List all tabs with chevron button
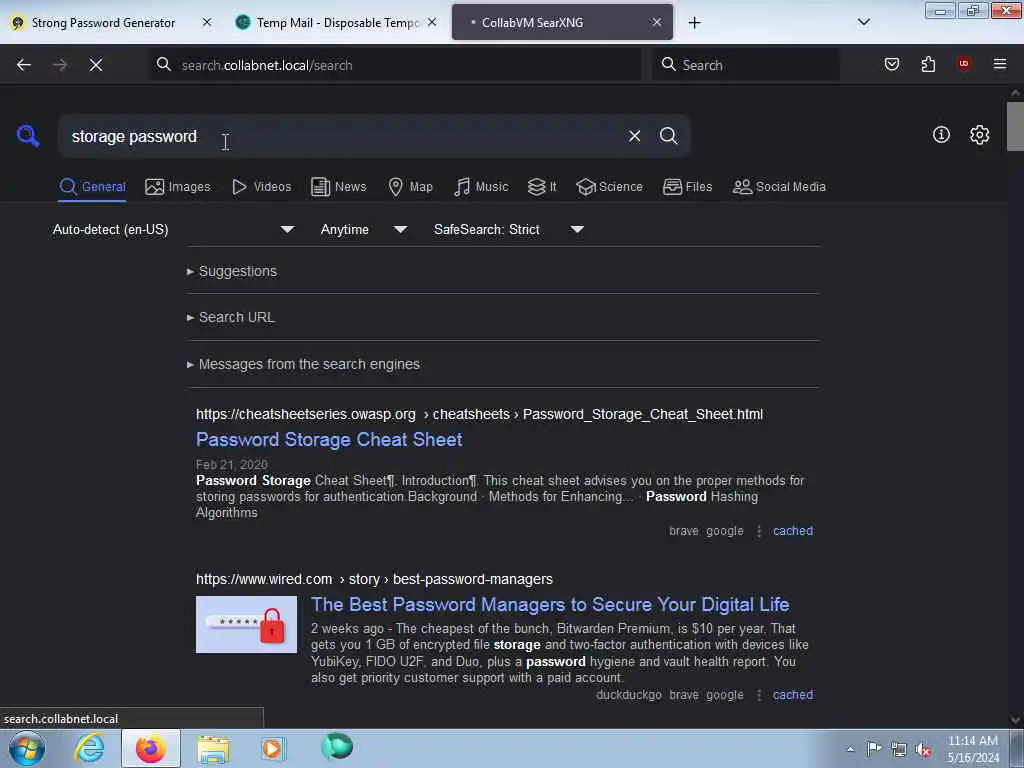This screenshot has width=1024, height=768. pyautogui.click(x=863, y=22)
